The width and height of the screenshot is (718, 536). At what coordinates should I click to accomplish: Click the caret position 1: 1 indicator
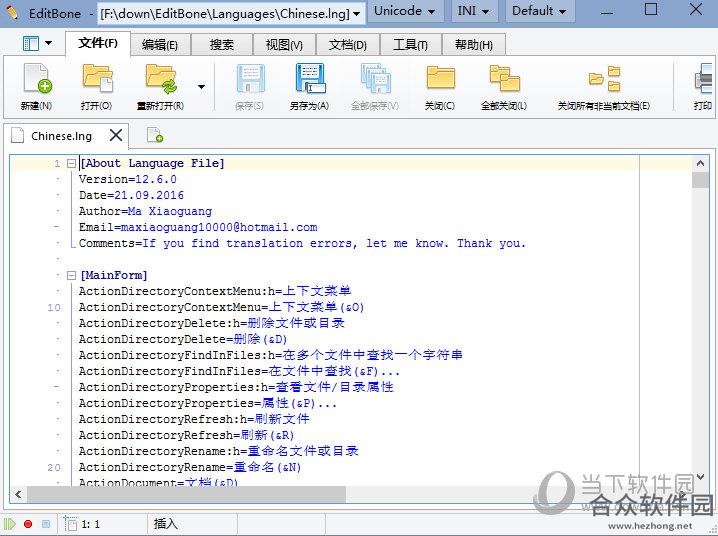pyautogui.click(x=91, y=524)
